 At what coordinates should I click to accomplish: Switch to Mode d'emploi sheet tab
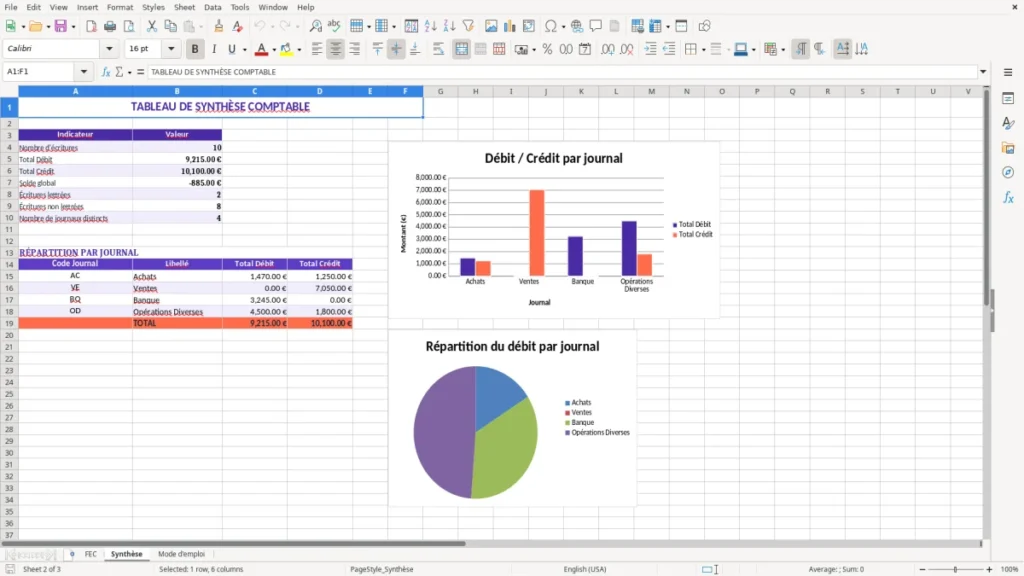(x=182, y=554)
